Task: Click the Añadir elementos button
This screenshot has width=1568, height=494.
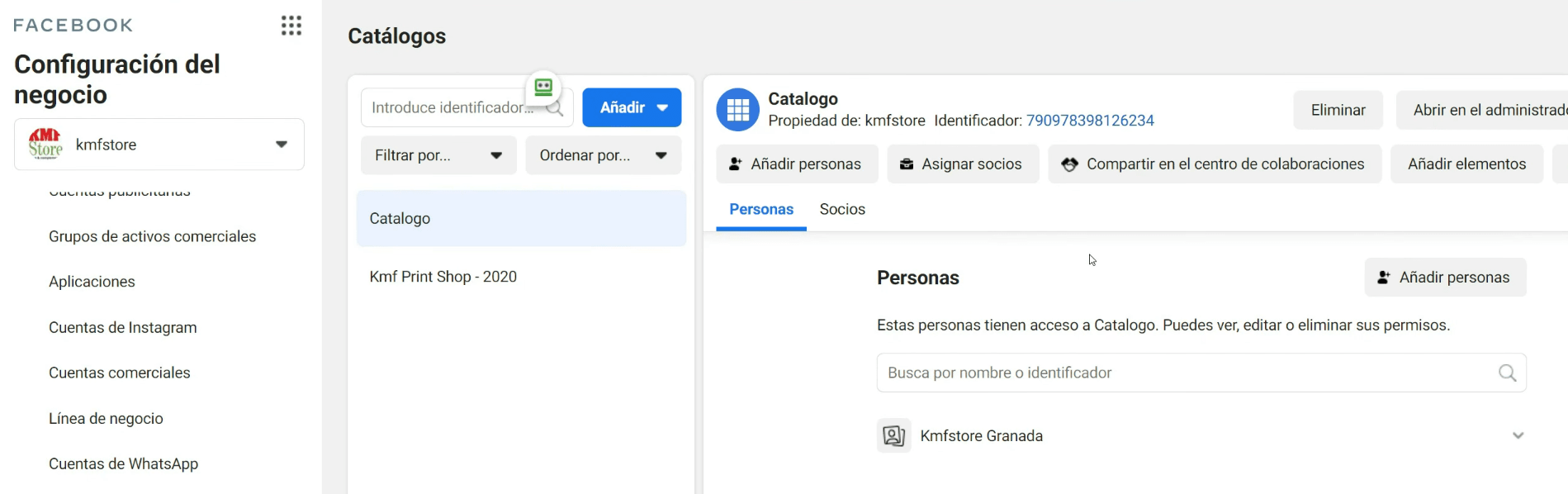Action: pyautogui.click(x=1466, y=164)
